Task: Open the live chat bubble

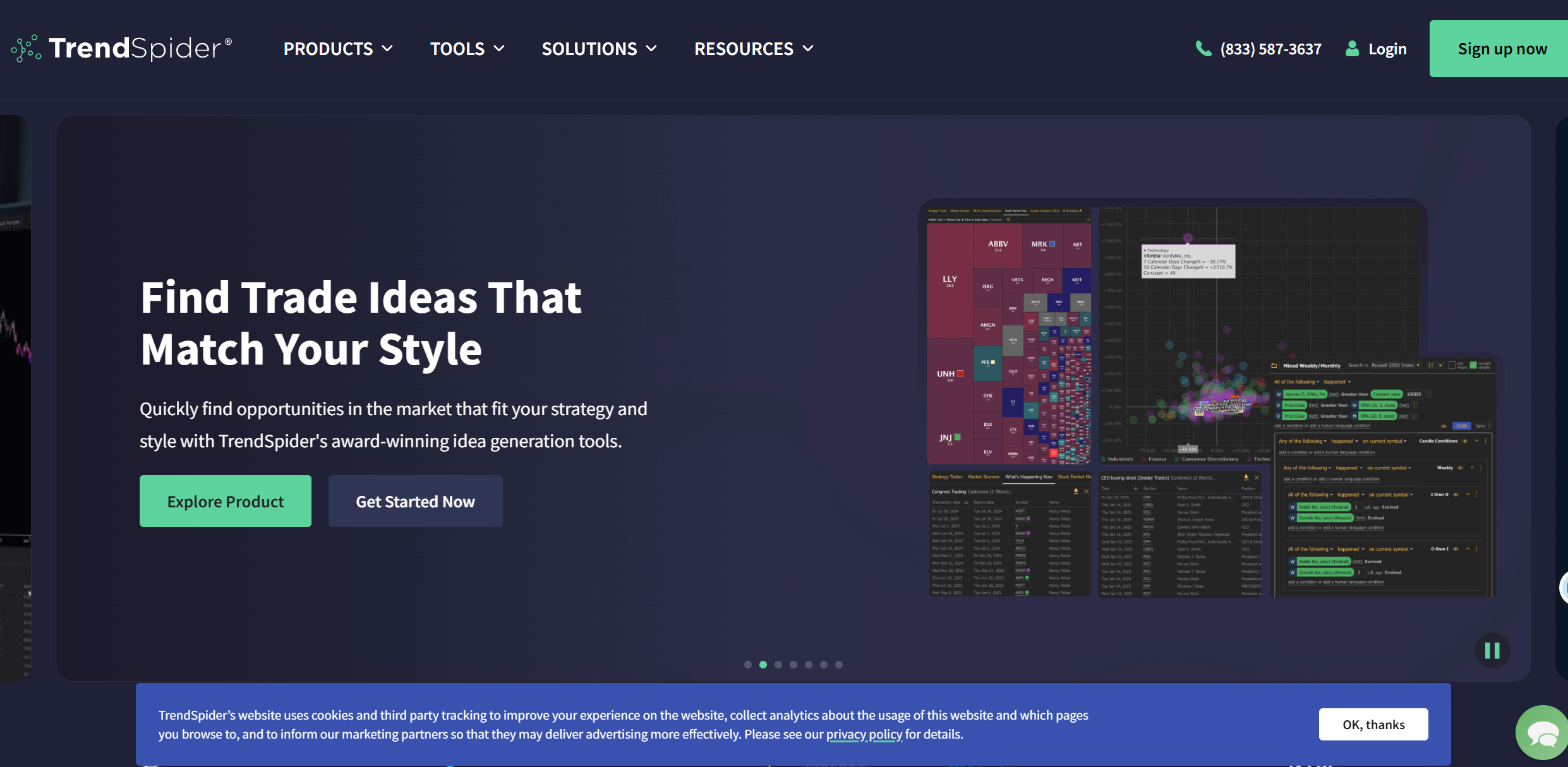Action: pyautogui.click(x=1542, y=733)
